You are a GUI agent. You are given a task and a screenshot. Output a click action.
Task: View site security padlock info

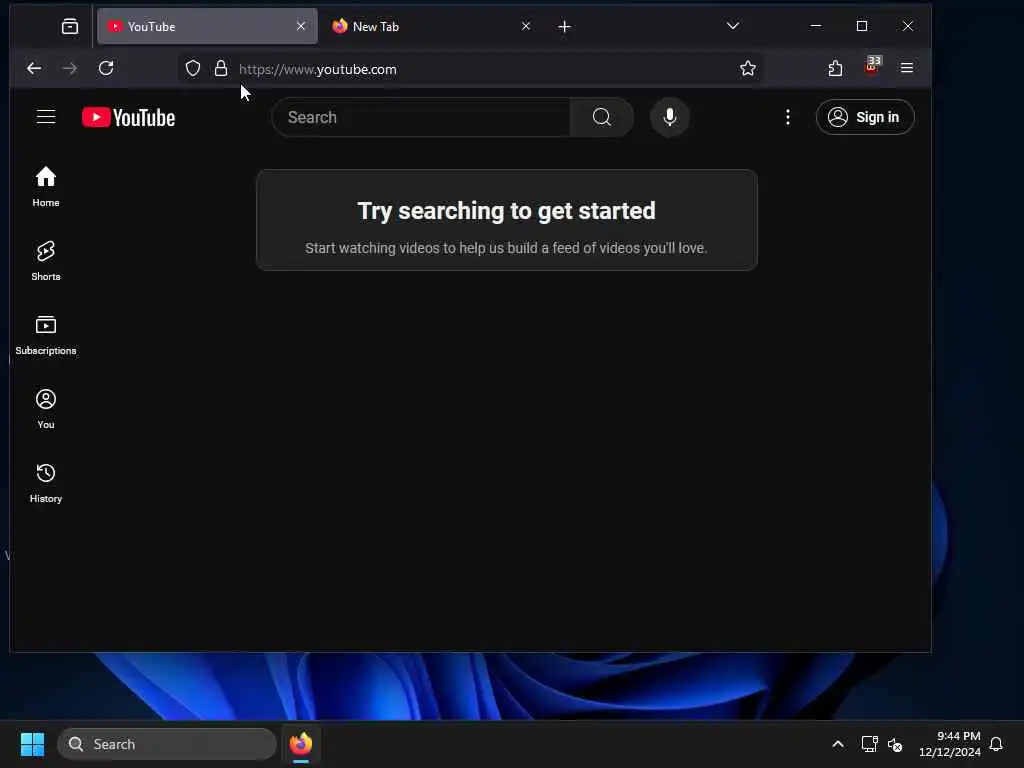click(x=221, y=69)
